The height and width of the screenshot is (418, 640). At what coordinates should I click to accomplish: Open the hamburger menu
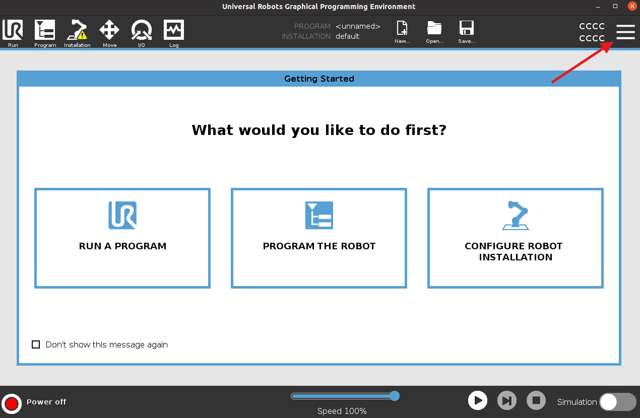coord(625,32)
